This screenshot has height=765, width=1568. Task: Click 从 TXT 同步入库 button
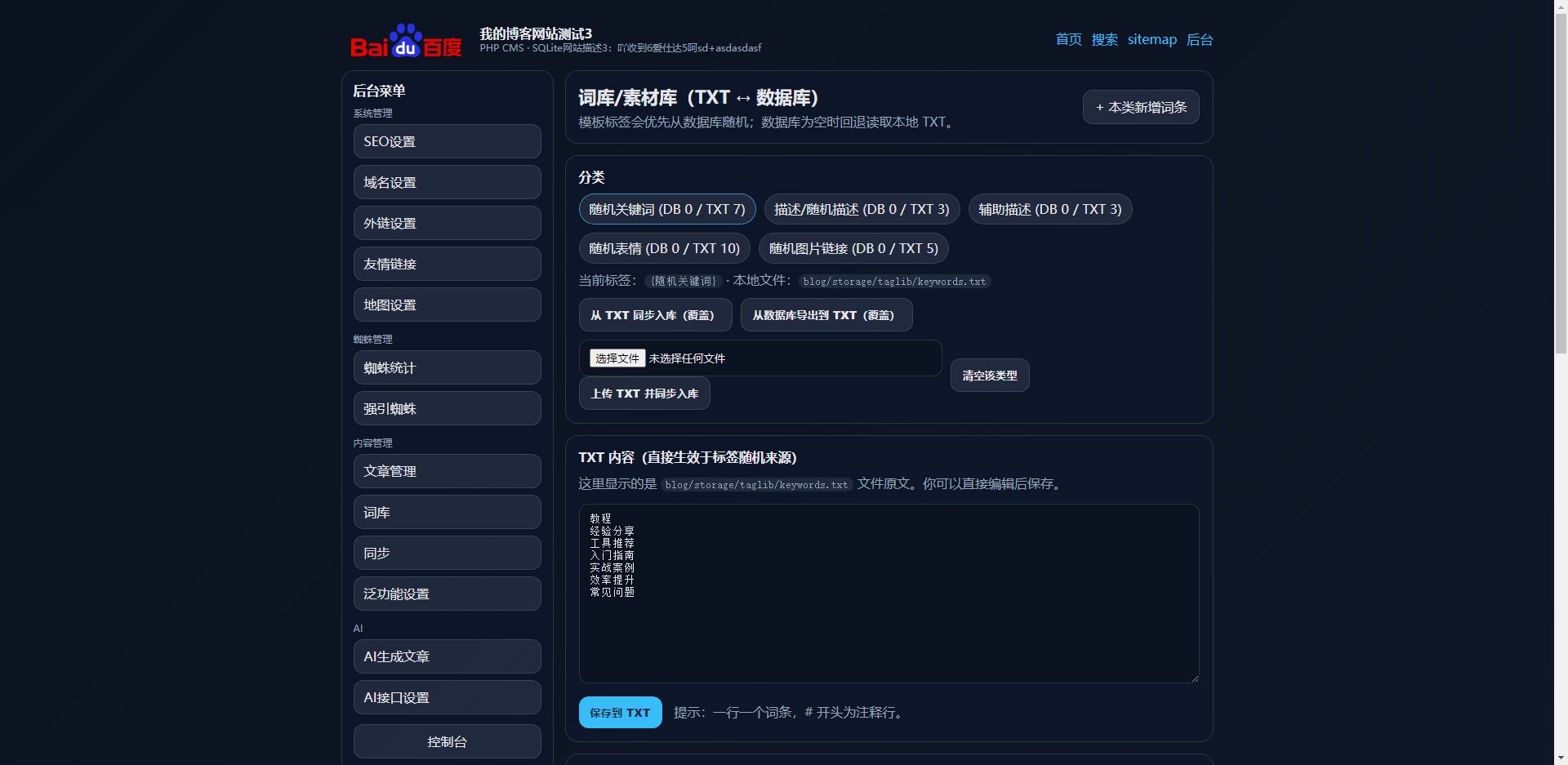pos(652,315)
